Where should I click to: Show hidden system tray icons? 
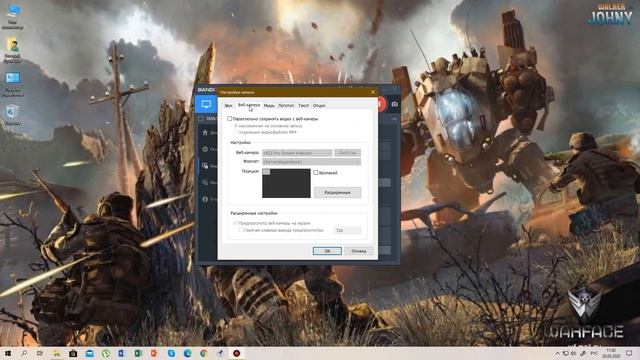coord(557,353)
